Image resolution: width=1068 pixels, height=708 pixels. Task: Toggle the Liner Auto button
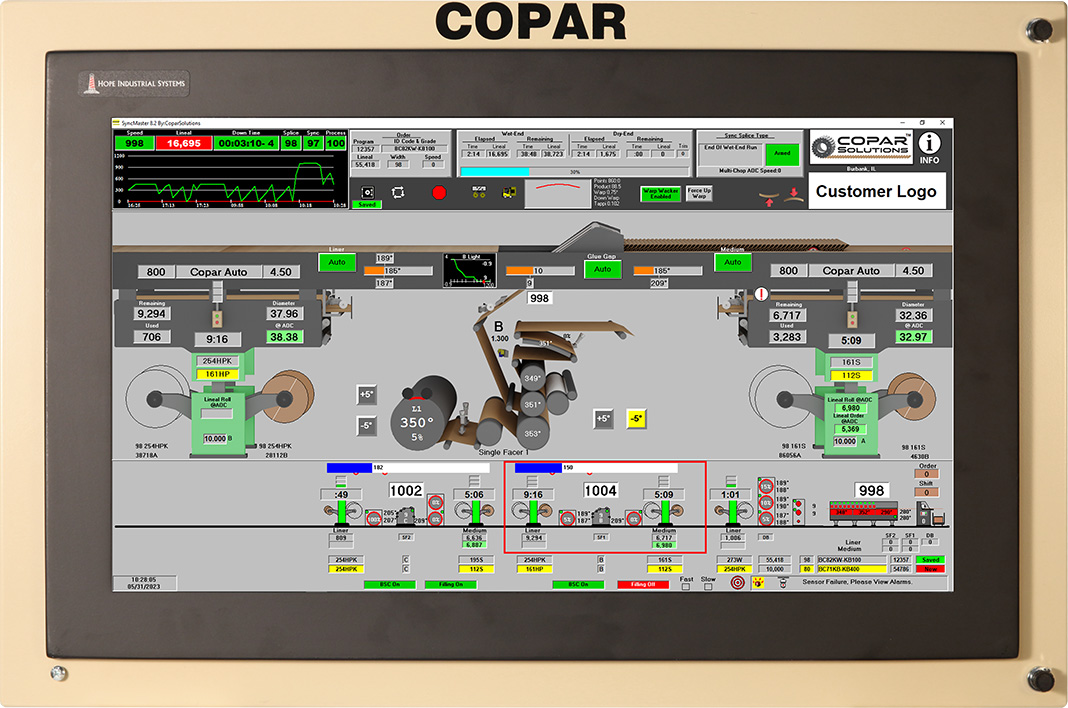(337, 262)
